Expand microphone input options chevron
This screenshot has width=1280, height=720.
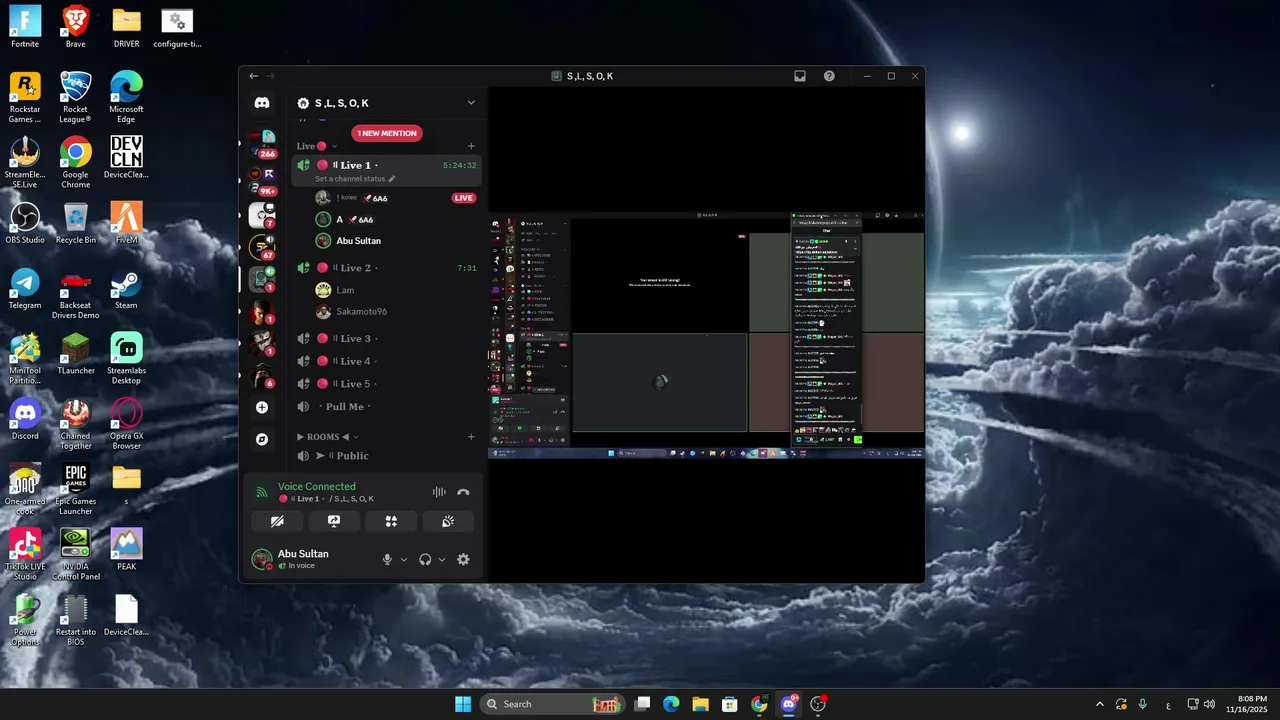pyautogui.click(x=404, y=560)
